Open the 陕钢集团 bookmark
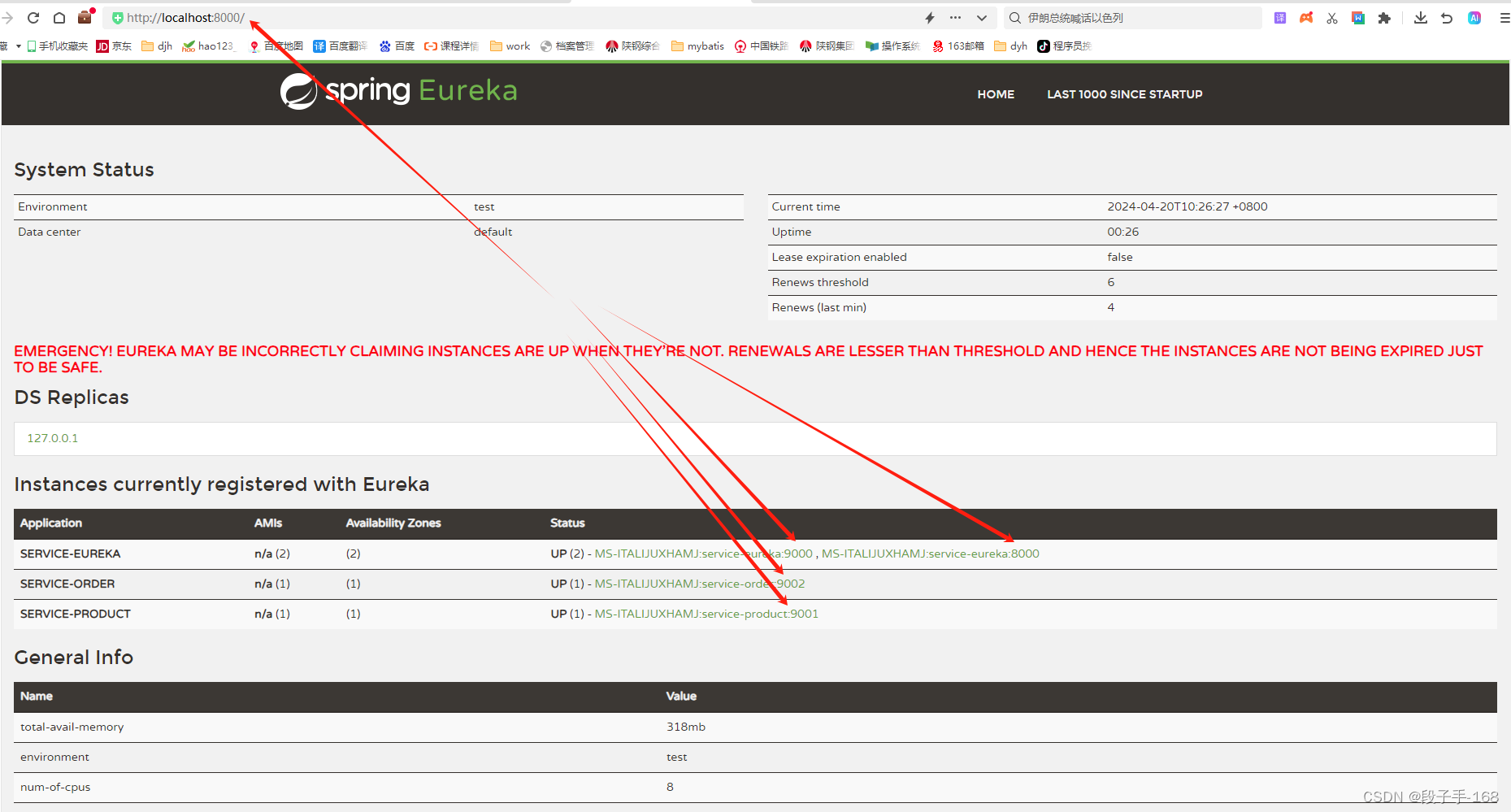1511x812 pixels. pyautogui.click(x=827, y=46)
